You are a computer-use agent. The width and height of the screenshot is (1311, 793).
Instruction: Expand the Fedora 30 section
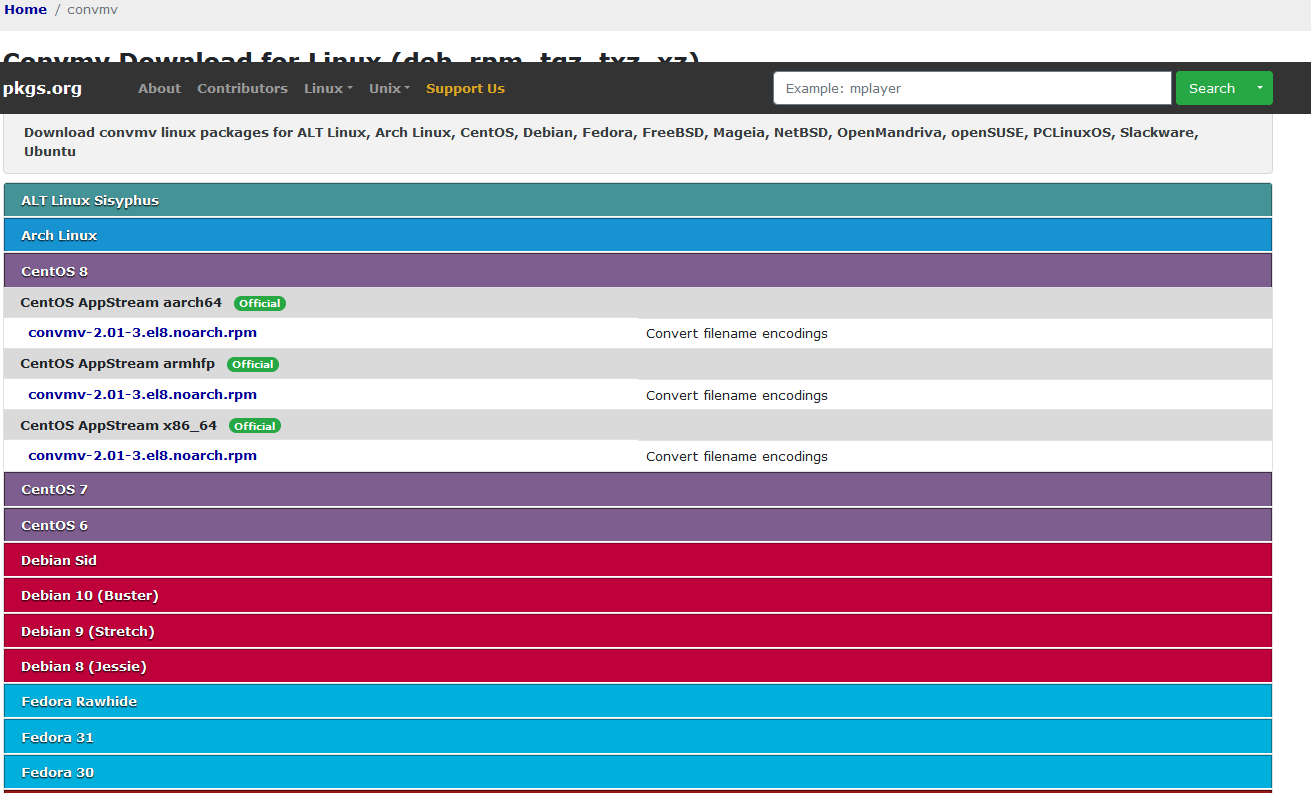[638, 772]
